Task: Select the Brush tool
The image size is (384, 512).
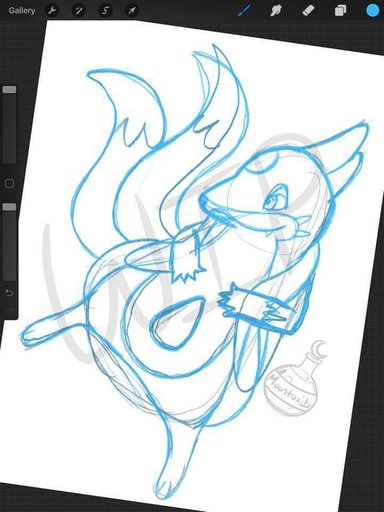Action: (244, 11)
